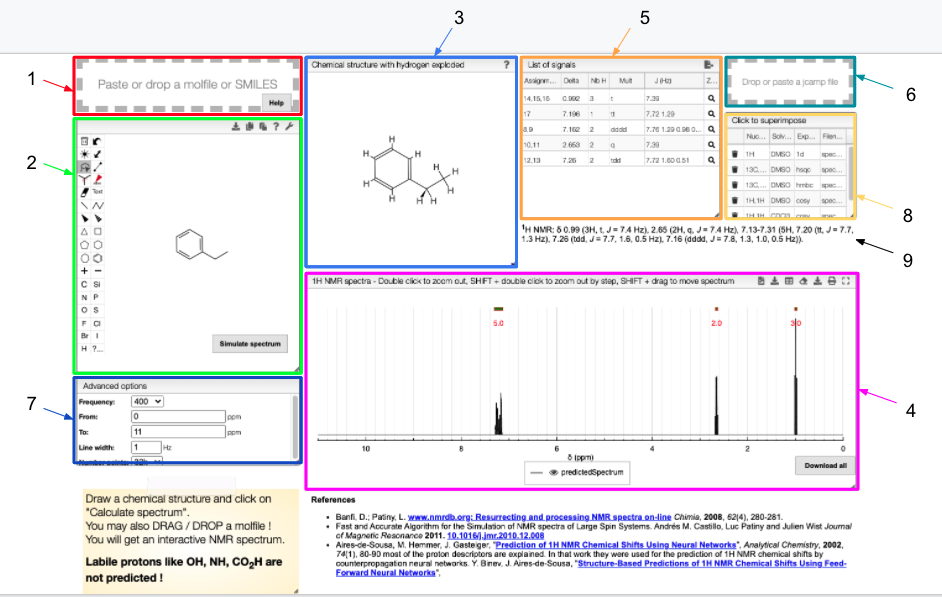Click the Line width input field
942x597 pixels.
coord(146,447)
